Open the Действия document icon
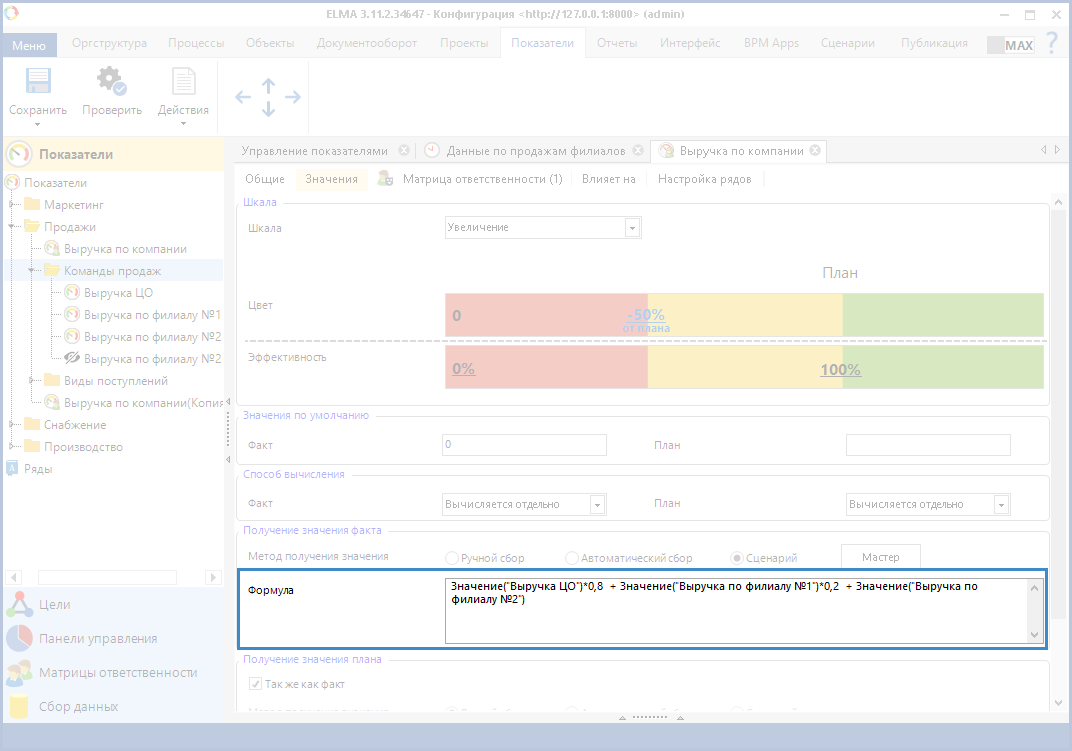 point(183,83)
